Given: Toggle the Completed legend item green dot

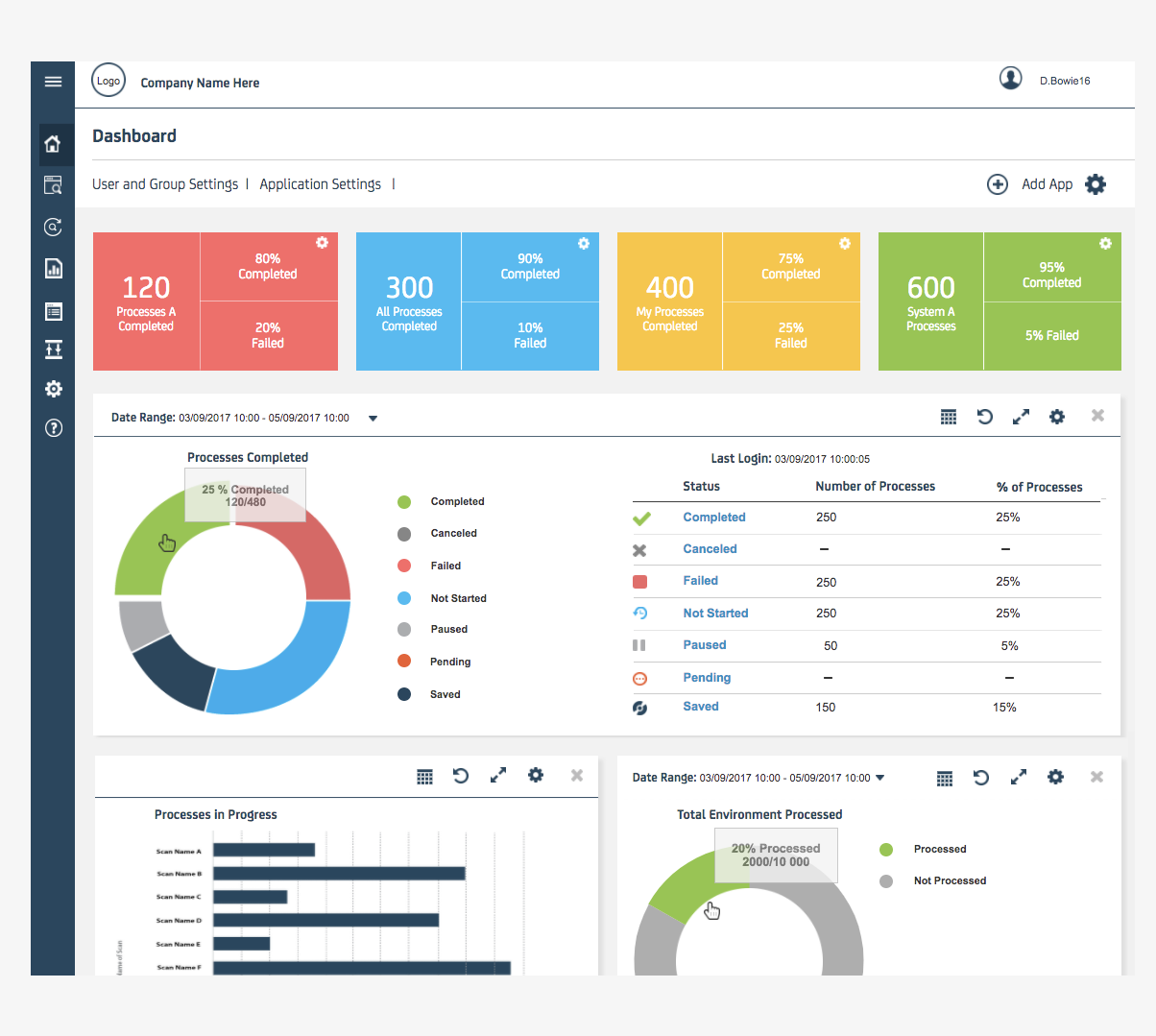Looking at the screenshot, I should click(404, 500).
